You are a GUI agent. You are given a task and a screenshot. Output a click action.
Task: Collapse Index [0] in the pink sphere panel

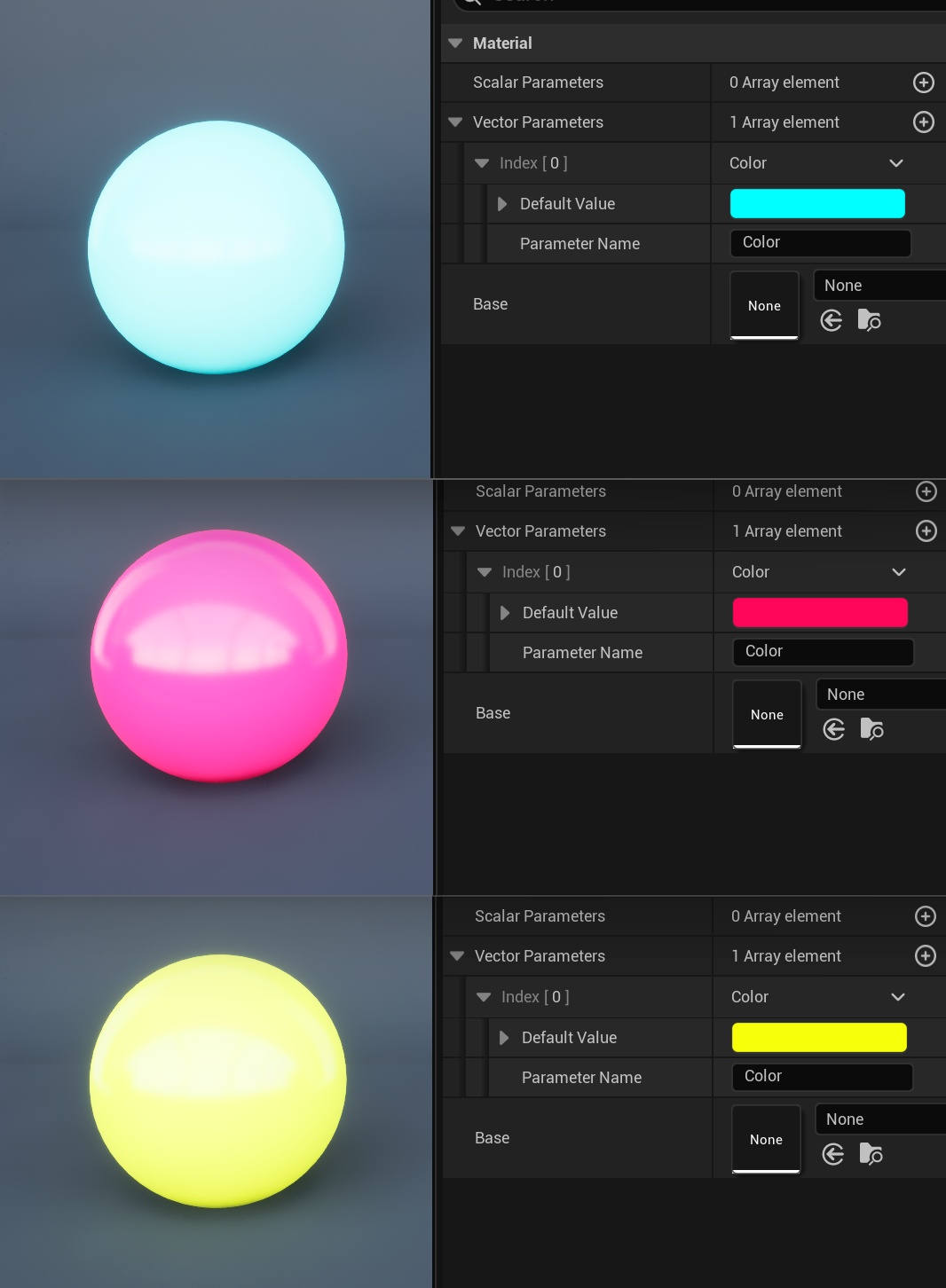click(485, 572)
